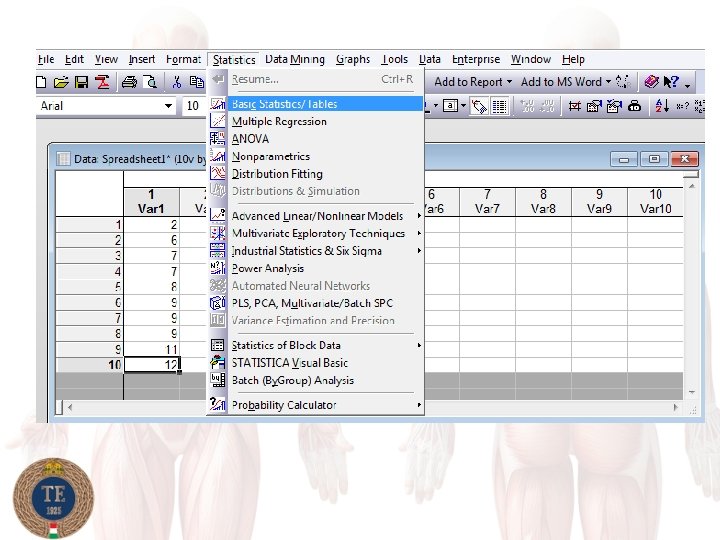720x540 pixels.
Task: Open the Format menu
Action: 183,59
